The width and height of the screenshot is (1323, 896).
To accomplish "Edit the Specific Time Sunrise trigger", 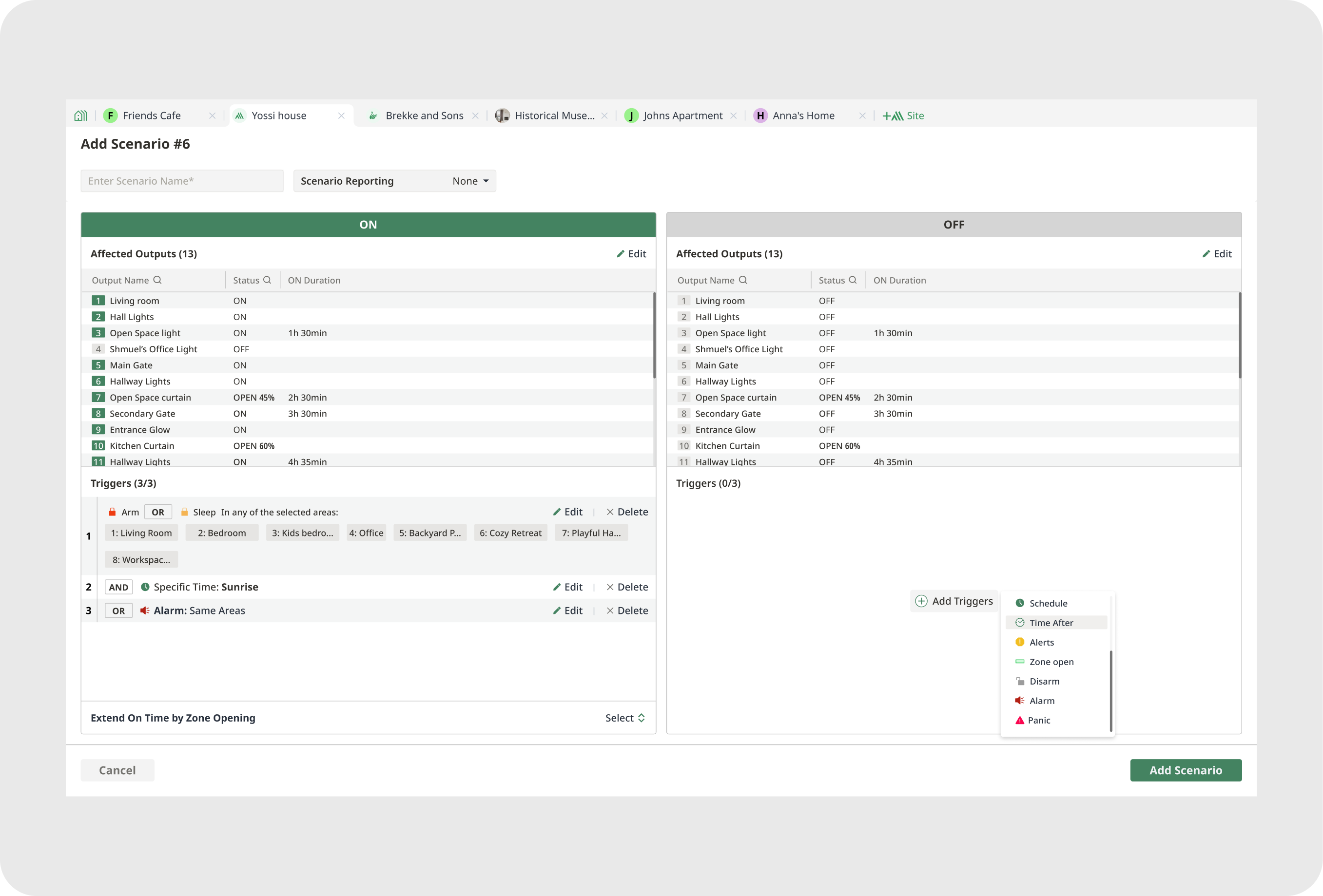I will click(x=567, y=587).
